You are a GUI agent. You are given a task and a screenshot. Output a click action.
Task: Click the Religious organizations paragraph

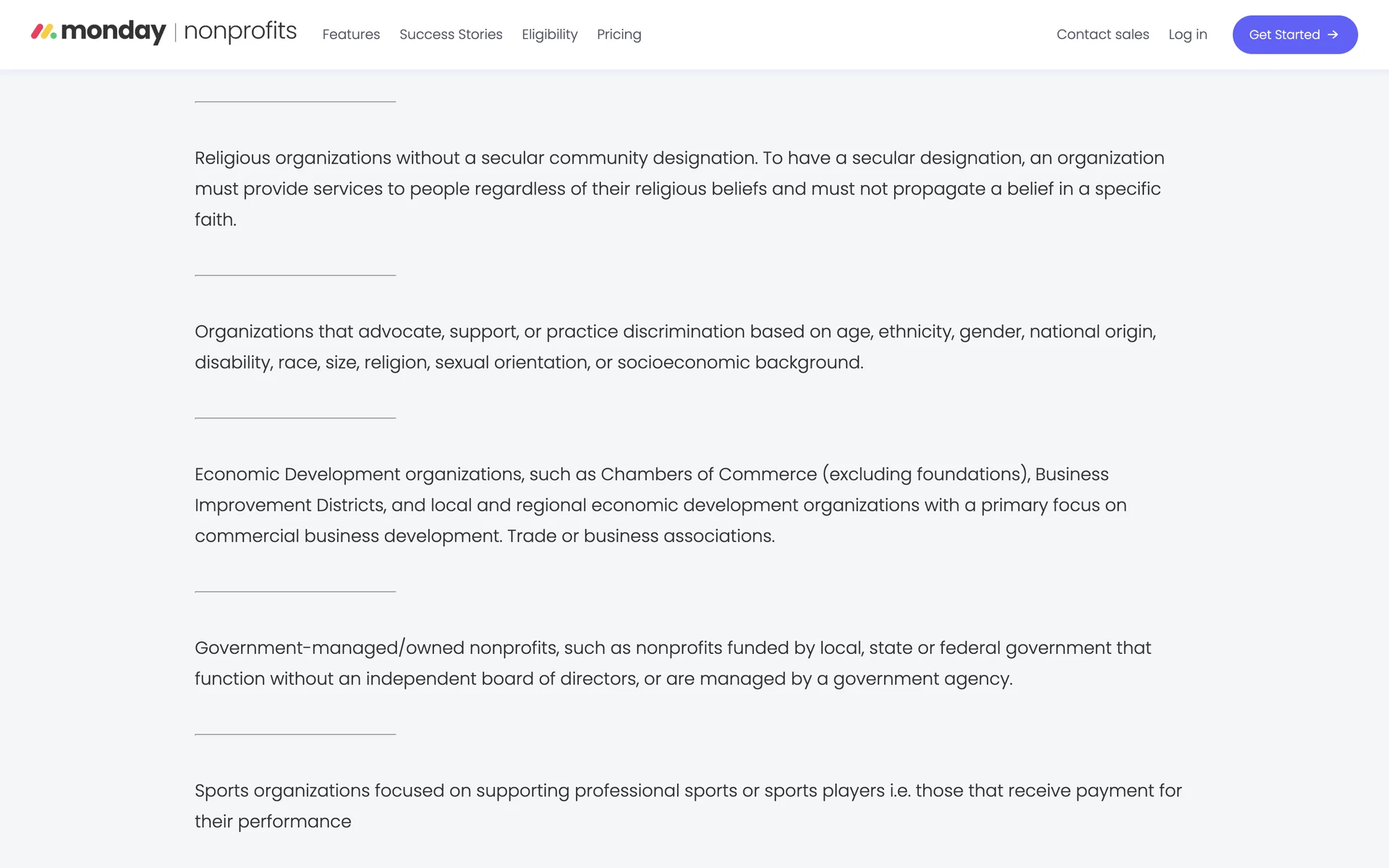pyautogui.click(x=679, y=189)
